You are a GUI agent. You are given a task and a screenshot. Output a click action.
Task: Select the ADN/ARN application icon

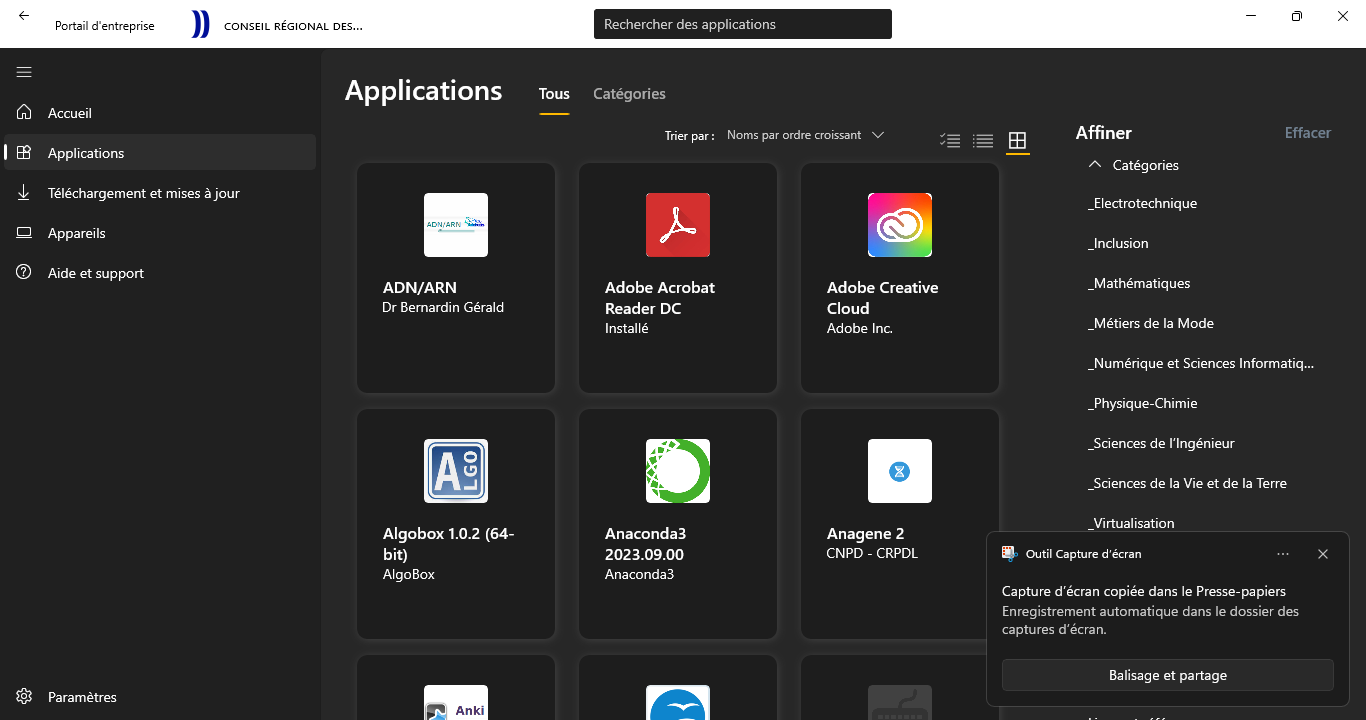click(x=455, y=225)
